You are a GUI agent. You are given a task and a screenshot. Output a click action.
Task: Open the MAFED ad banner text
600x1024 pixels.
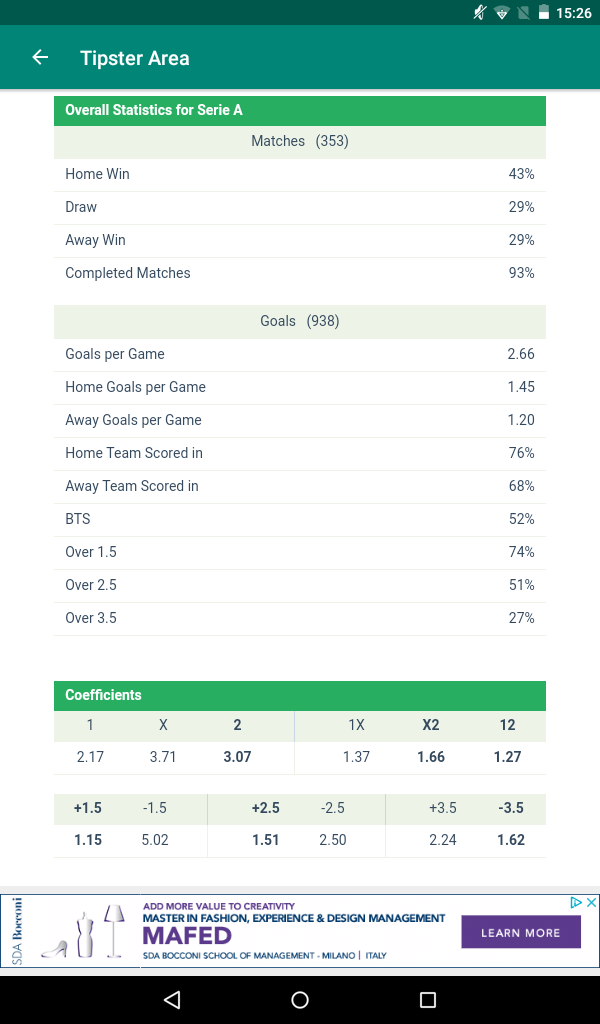pyautogui.click(x=187, y=936)
